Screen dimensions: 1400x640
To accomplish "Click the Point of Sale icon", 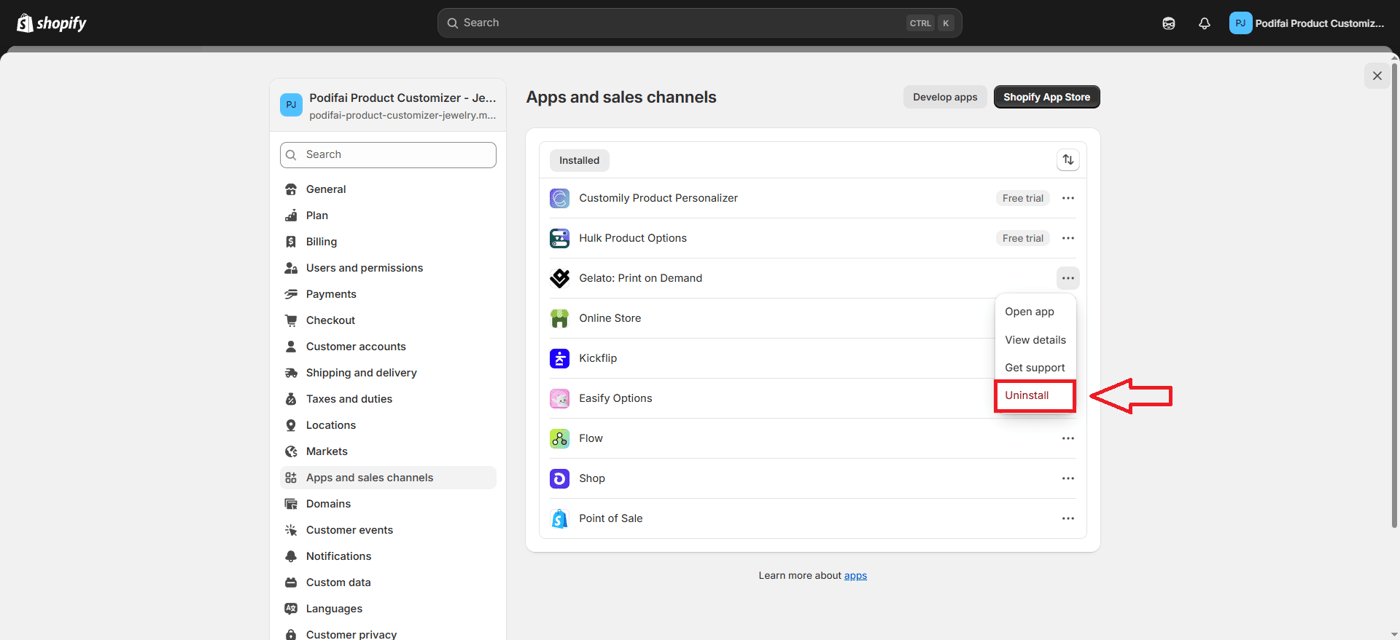I will coord(560,518).
